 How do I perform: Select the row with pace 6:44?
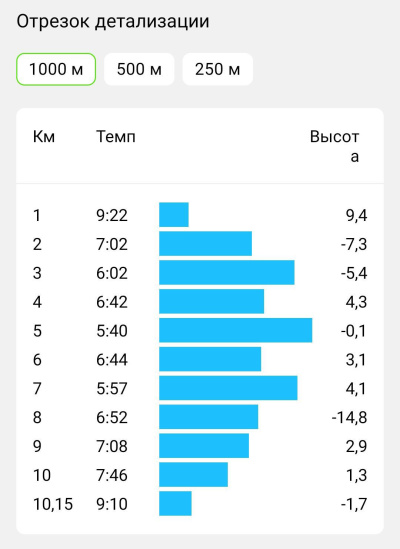200,359
